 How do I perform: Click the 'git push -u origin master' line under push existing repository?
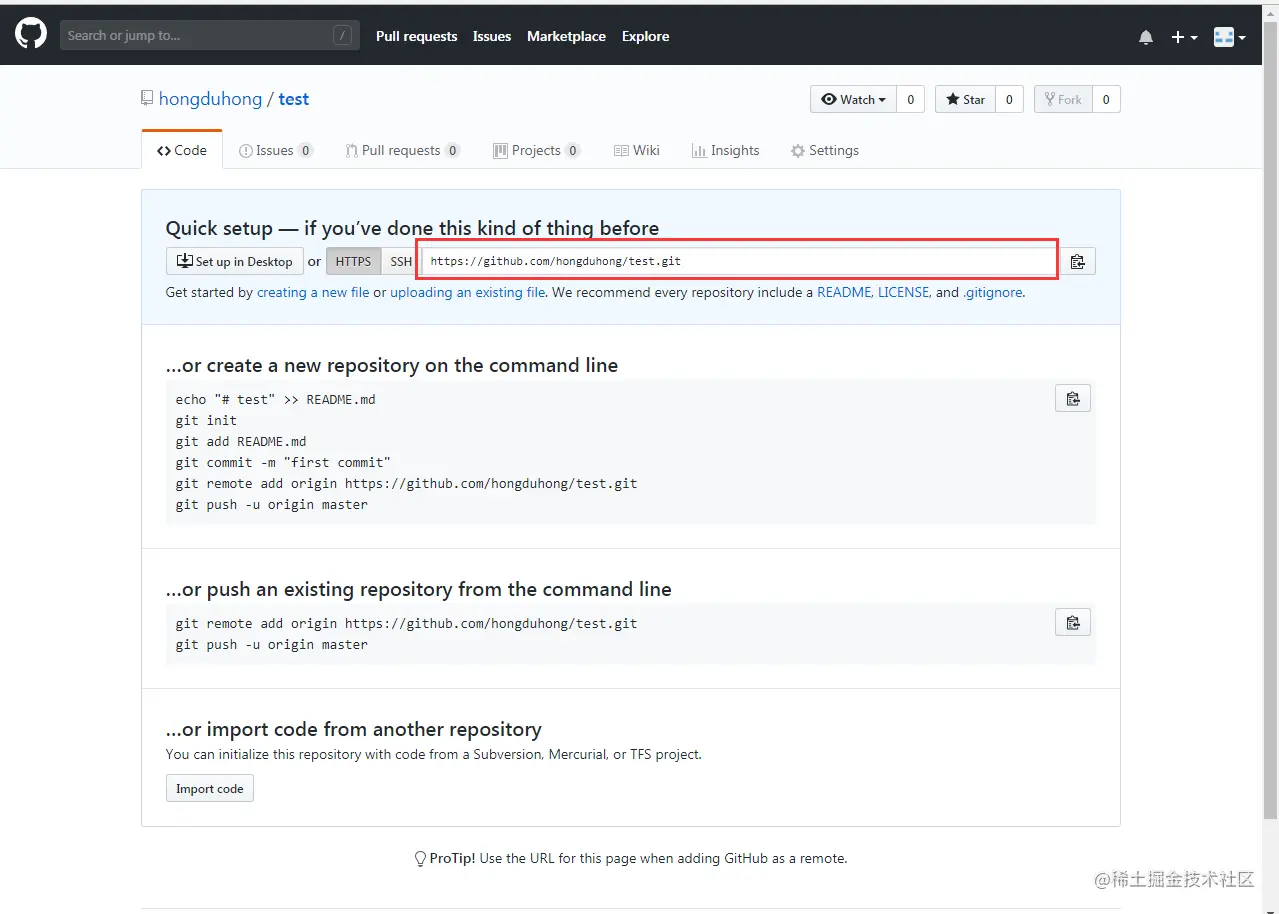[272, 644]
